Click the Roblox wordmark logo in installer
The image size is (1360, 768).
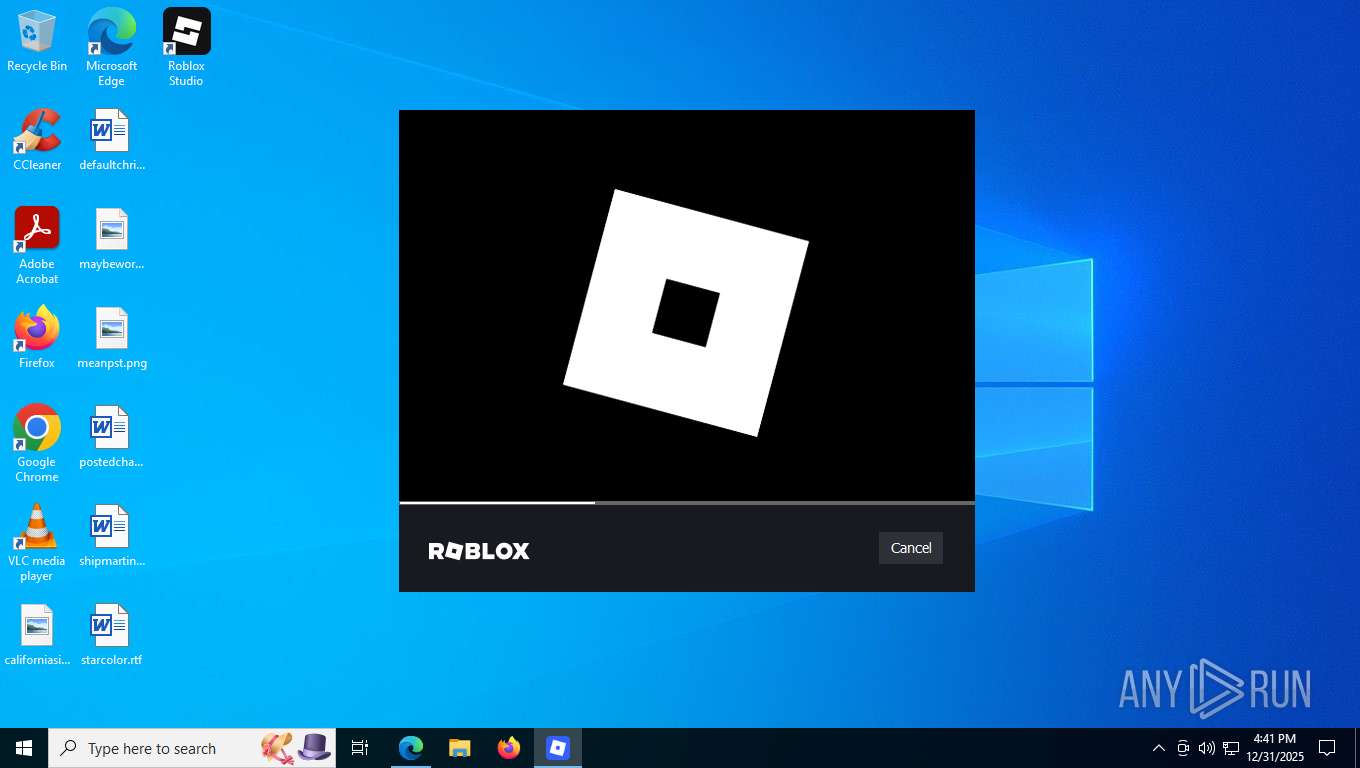click(479, 551)
